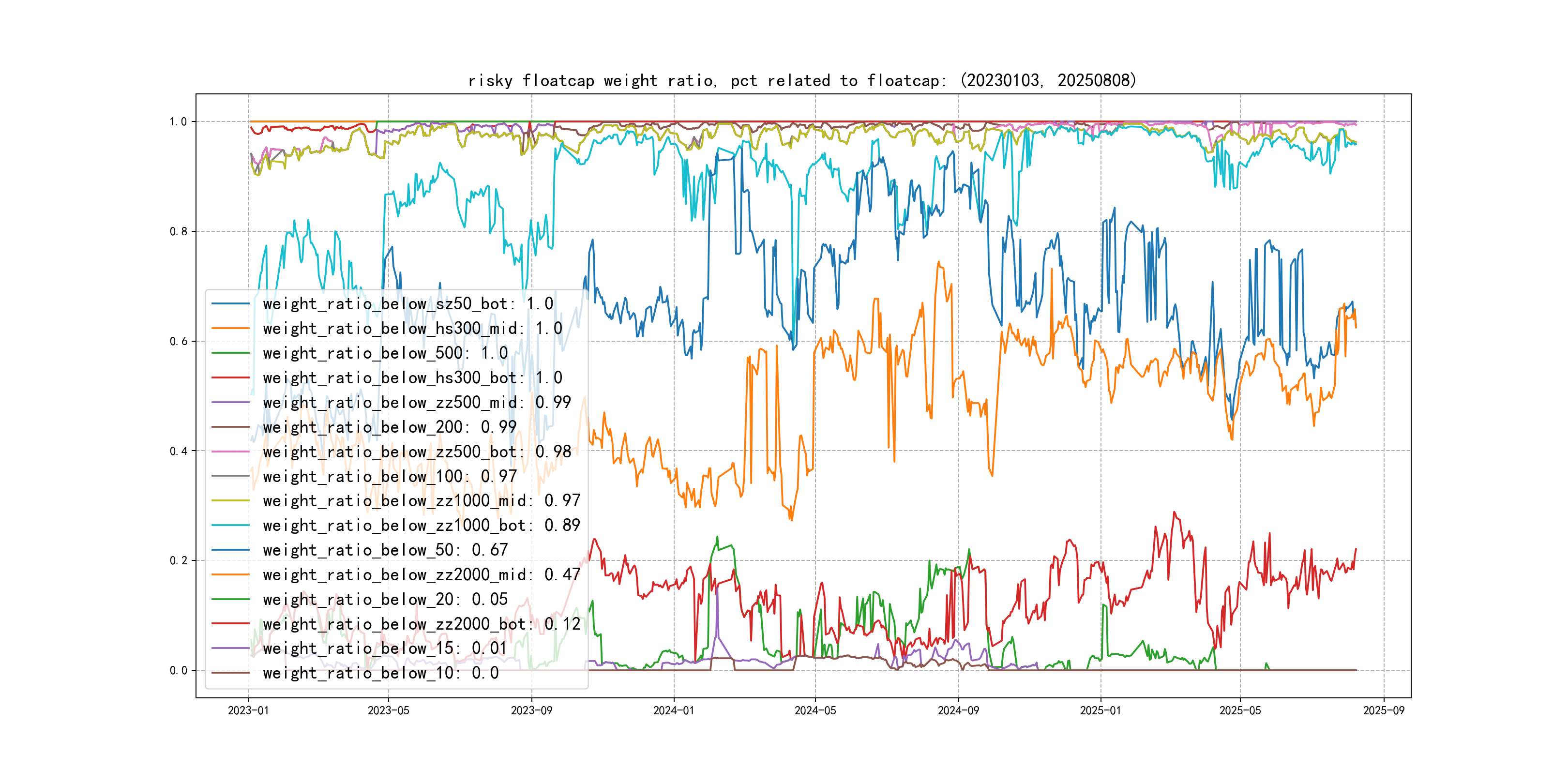This screenshot has width=1568, height=784.
Task: Select the weight_ratio_below_200 legend label
Action: [x=390, y=427]
